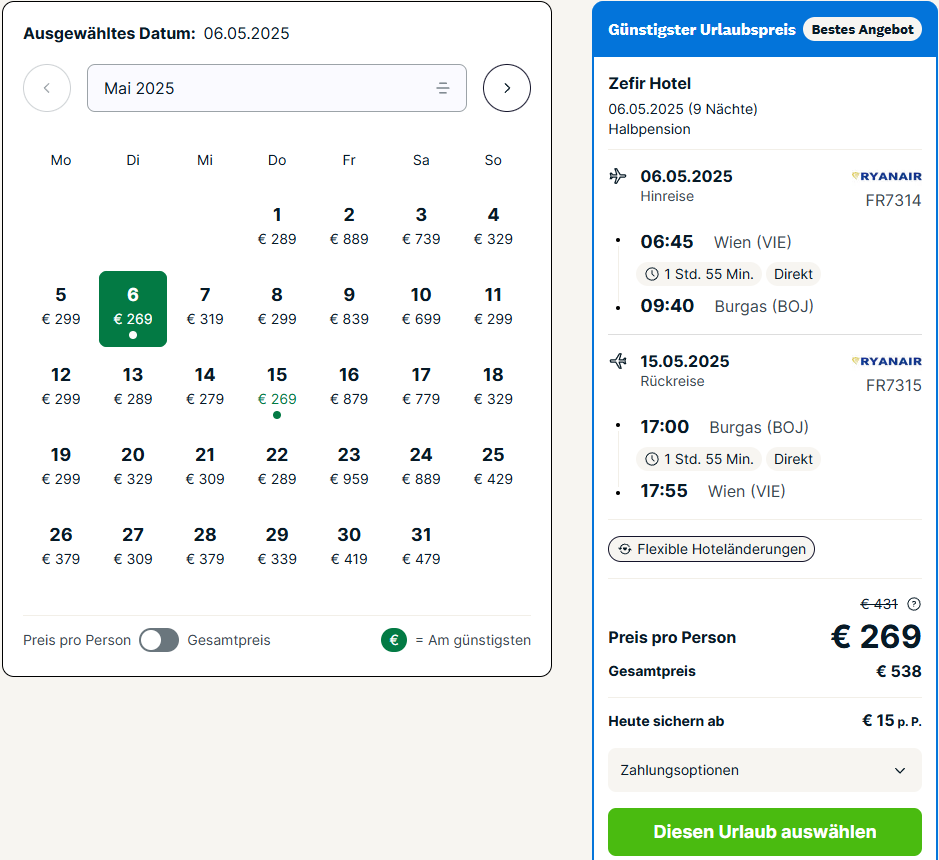Select May 15 with € 269 price

(x=277, y=389)
